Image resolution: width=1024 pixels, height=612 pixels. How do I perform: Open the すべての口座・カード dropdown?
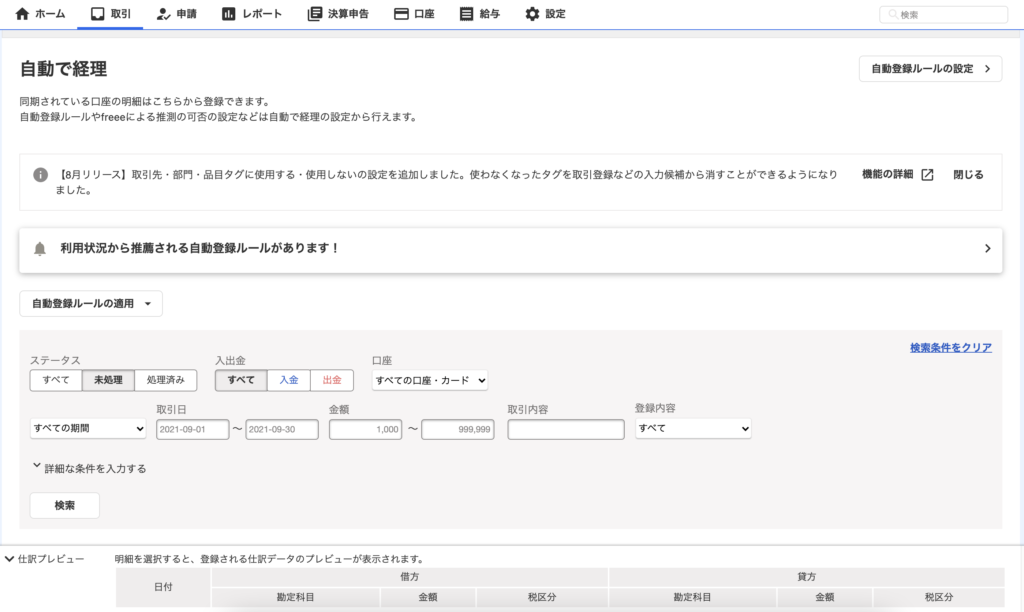pyautogui.click(x=429, y=380)
